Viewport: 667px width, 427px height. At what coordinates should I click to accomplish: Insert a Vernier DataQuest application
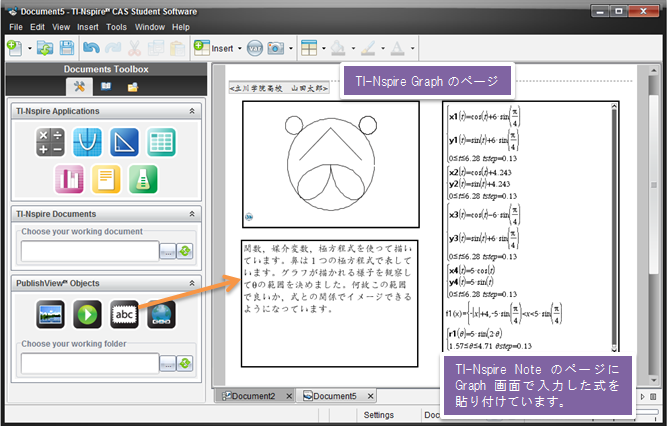pyautogui.click(x=143, y=179)
